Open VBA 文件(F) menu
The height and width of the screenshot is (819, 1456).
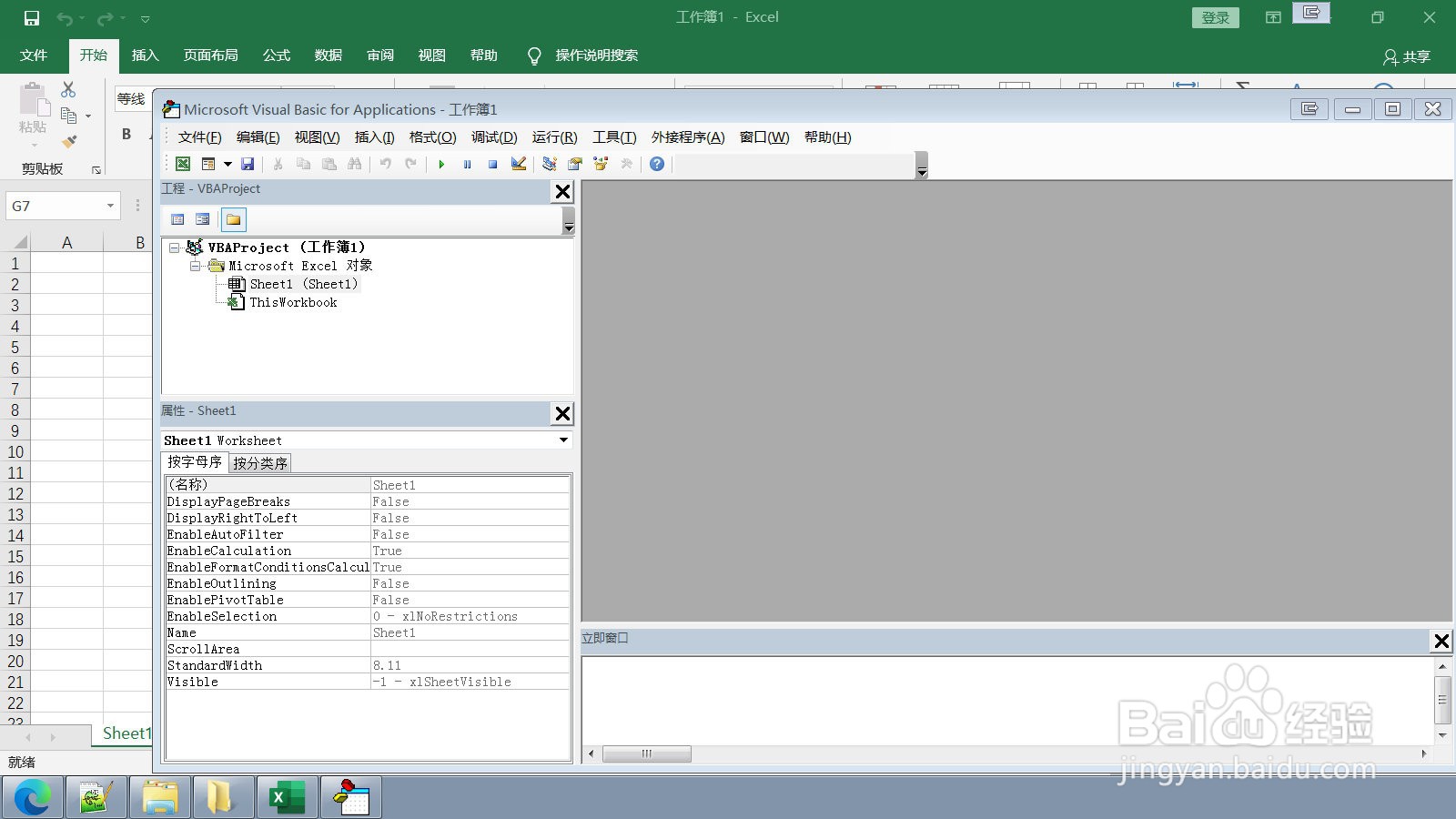pos(199,137)
